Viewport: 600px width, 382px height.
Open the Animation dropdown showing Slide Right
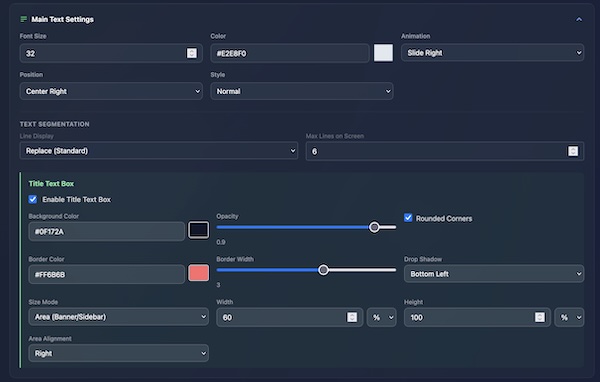coord(492,53)
